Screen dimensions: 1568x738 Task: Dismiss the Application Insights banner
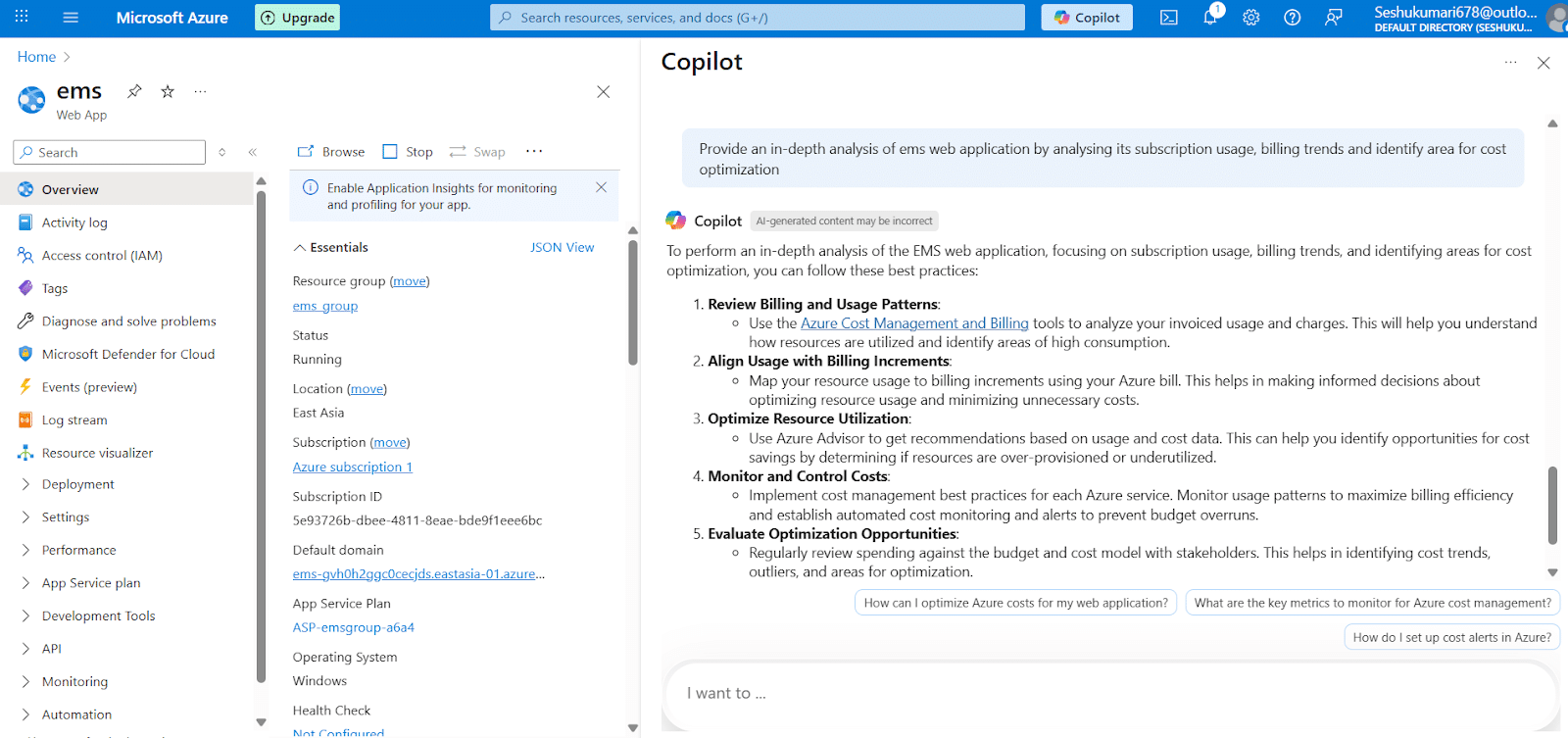point(602,187)
